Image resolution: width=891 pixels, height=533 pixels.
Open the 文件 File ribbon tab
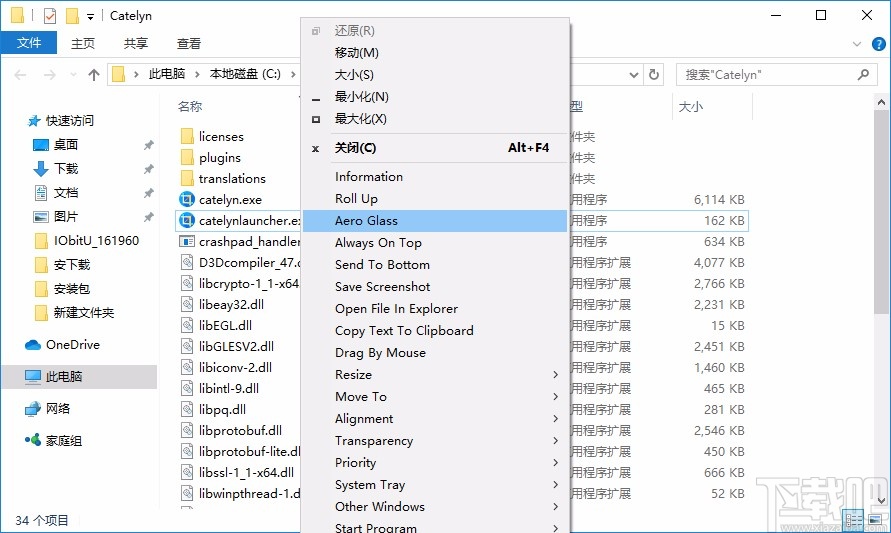click(28, 43)
